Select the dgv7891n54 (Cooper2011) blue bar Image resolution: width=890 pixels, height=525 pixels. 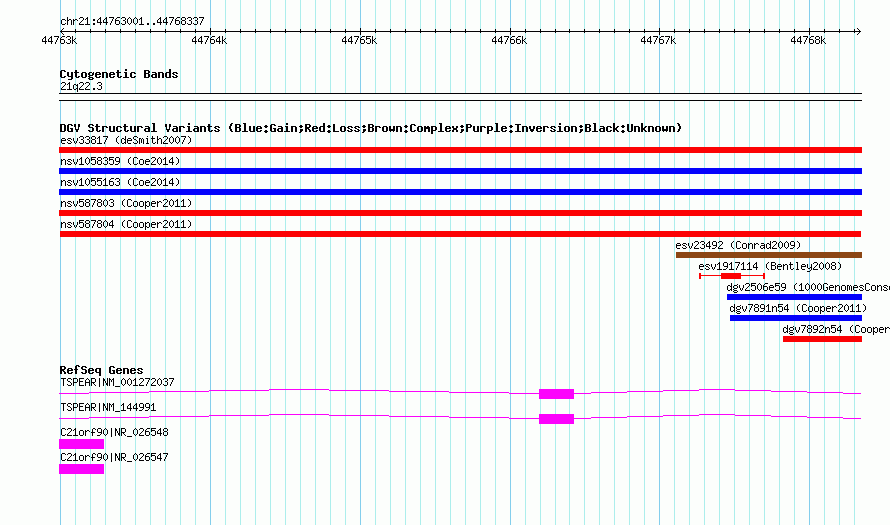coord(796,318)
